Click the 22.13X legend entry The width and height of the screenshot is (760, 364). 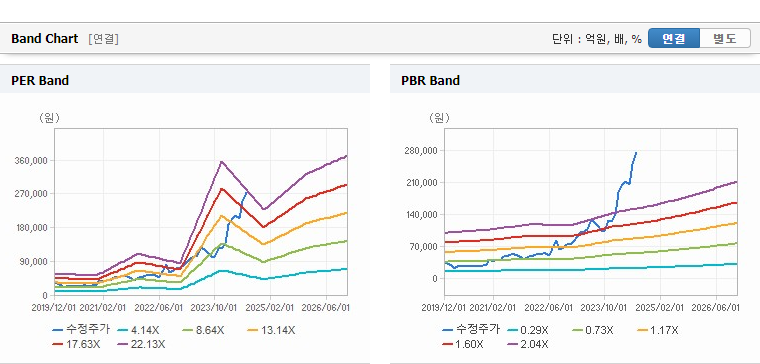pos(142,345)
